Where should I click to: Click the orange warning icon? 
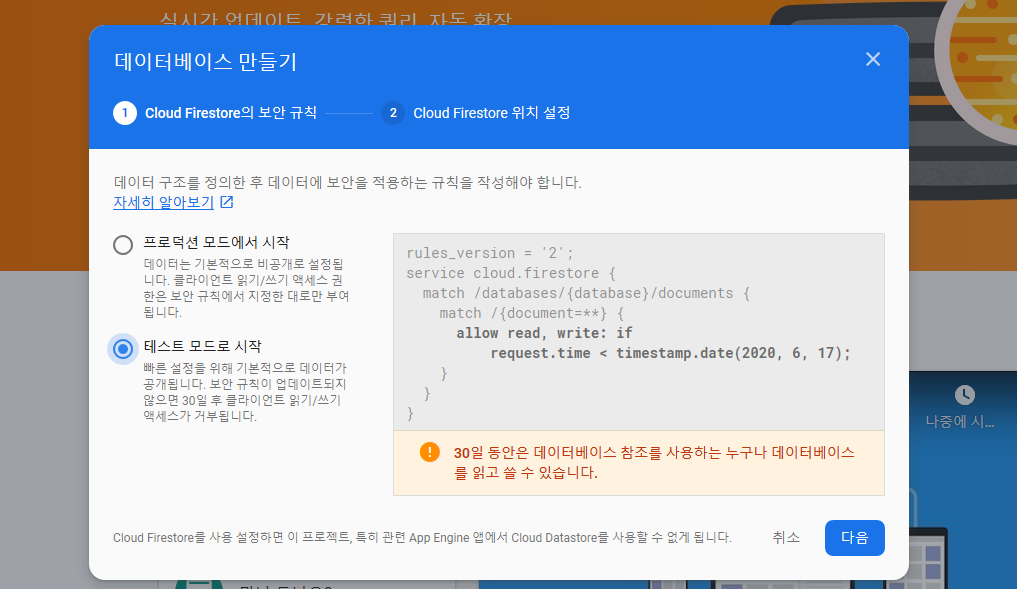[x=429, y=452]
